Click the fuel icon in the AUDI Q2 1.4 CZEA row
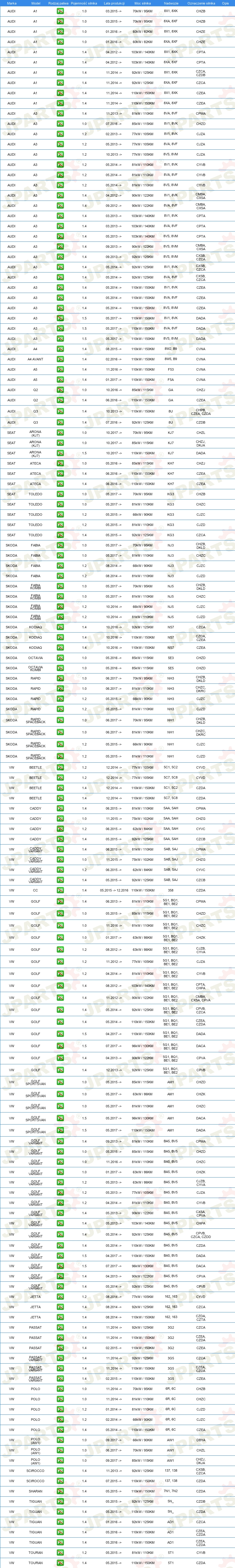235x1568 pixels. click(x=60, y=400)
